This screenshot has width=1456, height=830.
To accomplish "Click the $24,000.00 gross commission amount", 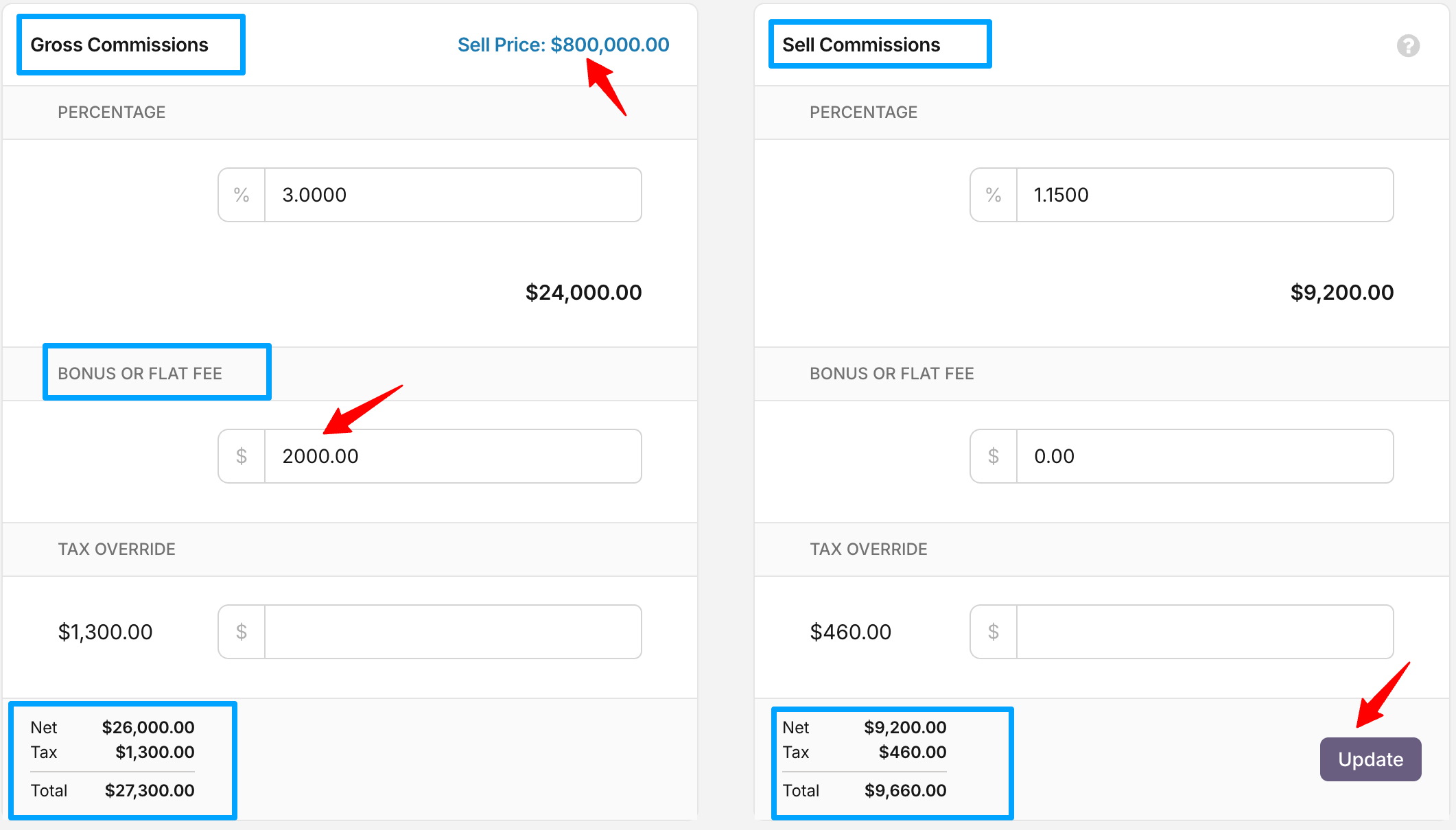I will click(583, 293).
